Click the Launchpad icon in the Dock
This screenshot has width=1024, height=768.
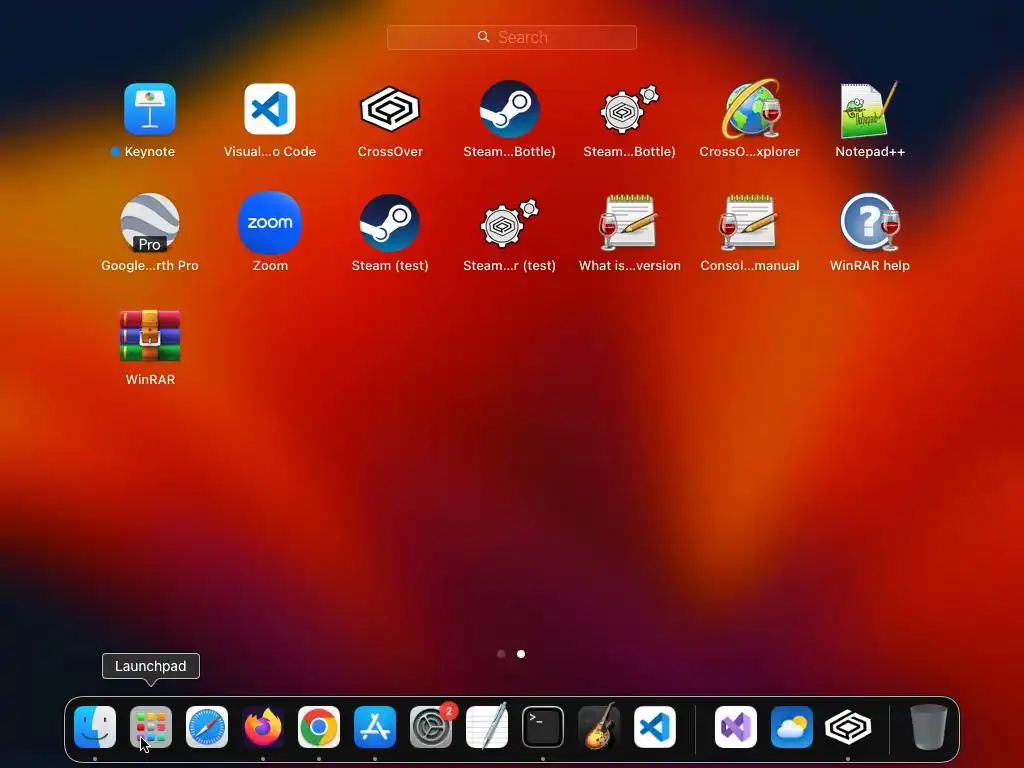pyautogui.click(x=151, y=727)
